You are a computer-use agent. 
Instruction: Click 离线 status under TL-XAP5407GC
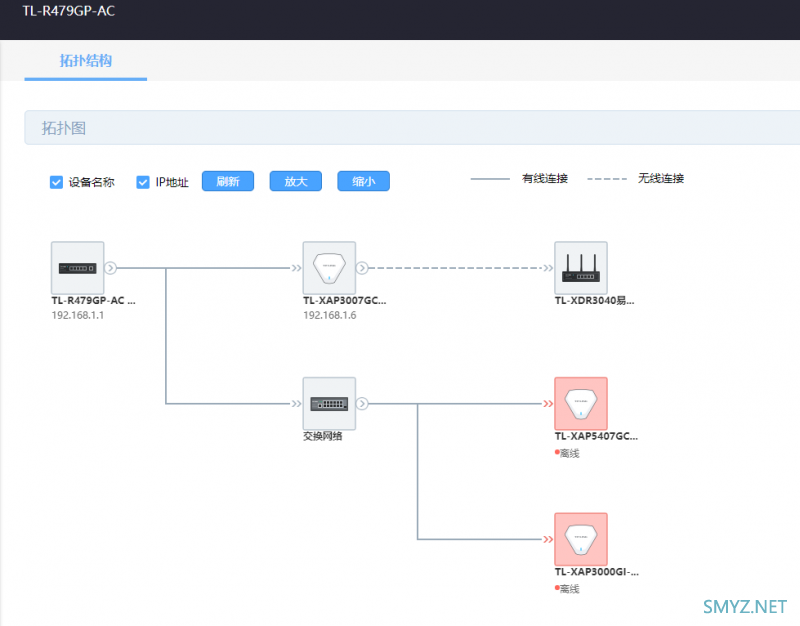point(569,453)
